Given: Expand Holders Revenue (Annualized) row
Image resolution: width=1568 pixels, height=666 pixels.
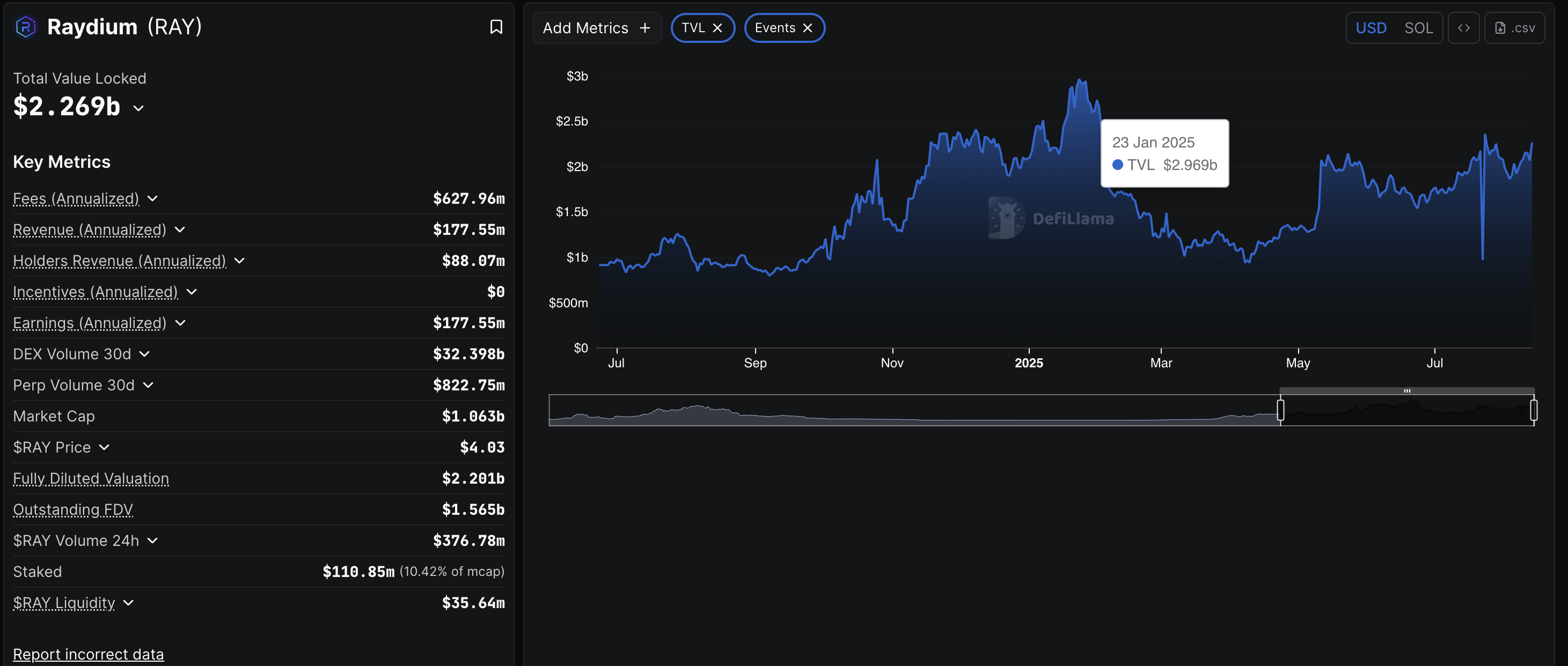Looking at the screenshot, I should 240,261.
